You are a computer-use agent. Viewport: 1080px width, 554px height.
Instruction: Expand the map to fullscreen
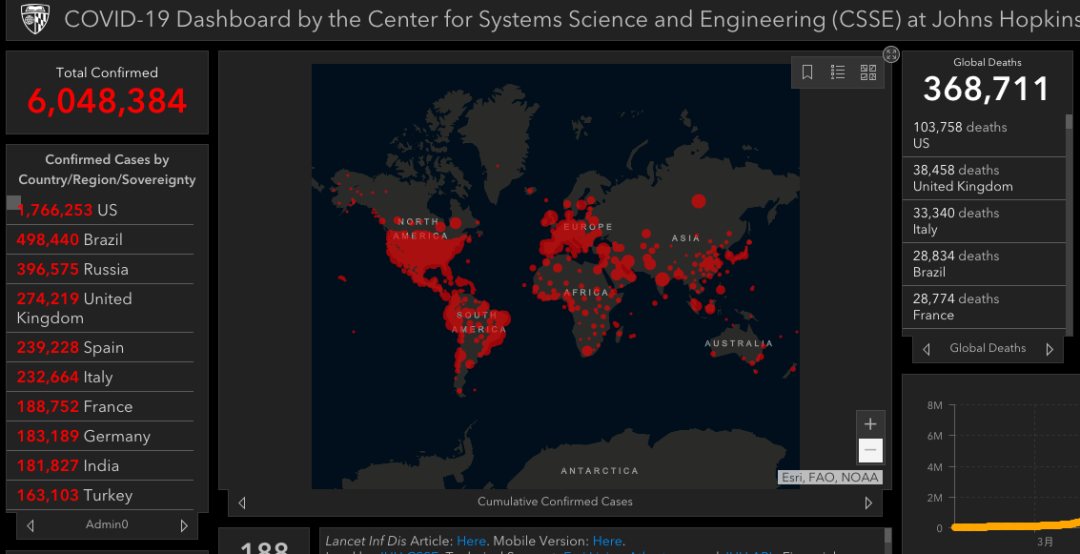coord(891,54)
